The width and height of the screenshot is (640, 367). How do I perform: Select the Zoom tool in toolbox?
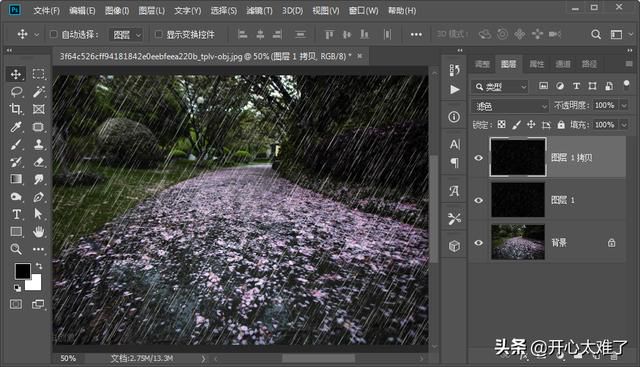pyautogui.click(x=16, y=249)
